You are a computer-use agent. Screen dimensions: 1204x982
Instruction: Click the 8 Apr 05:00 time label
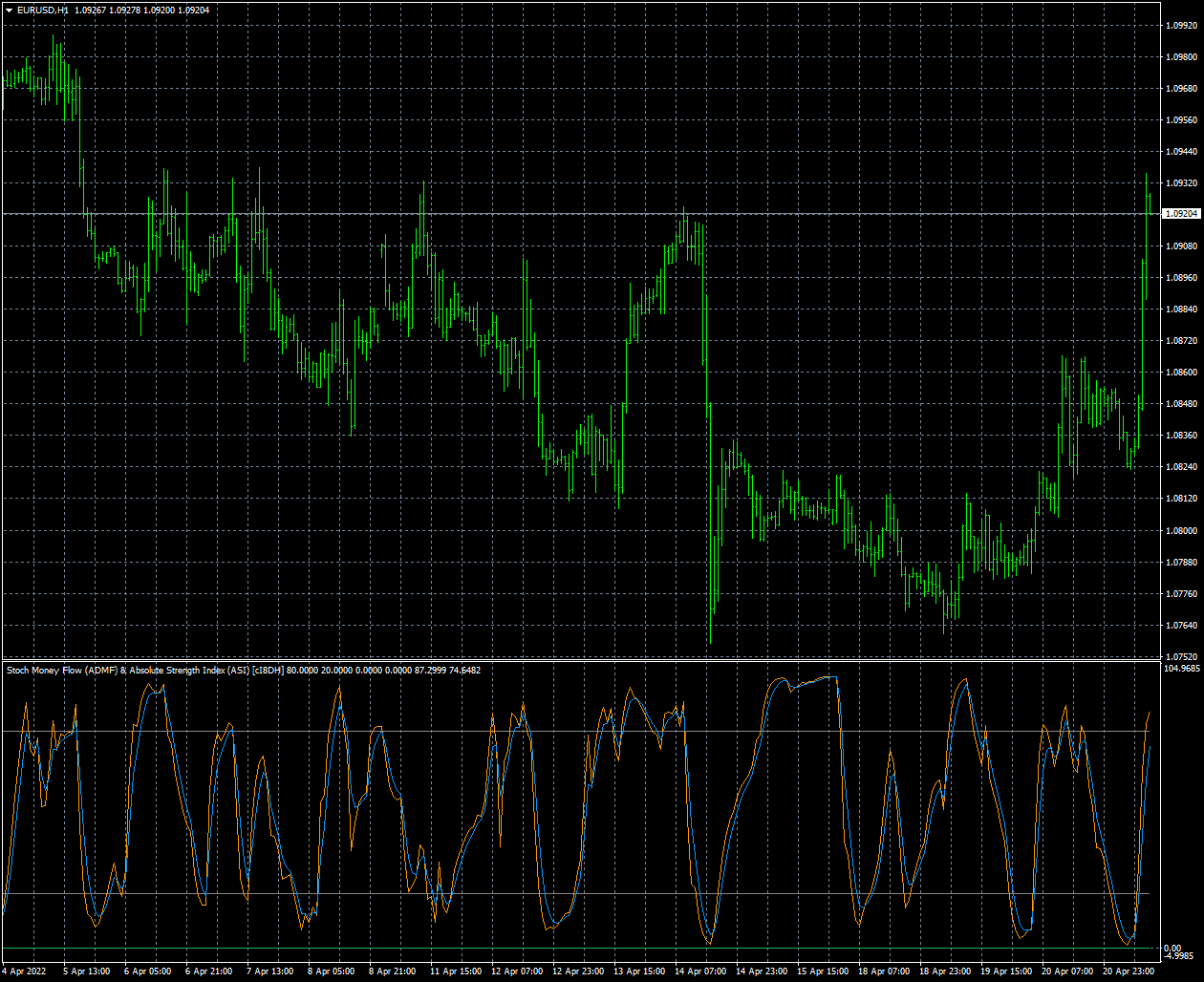(332, 971)
